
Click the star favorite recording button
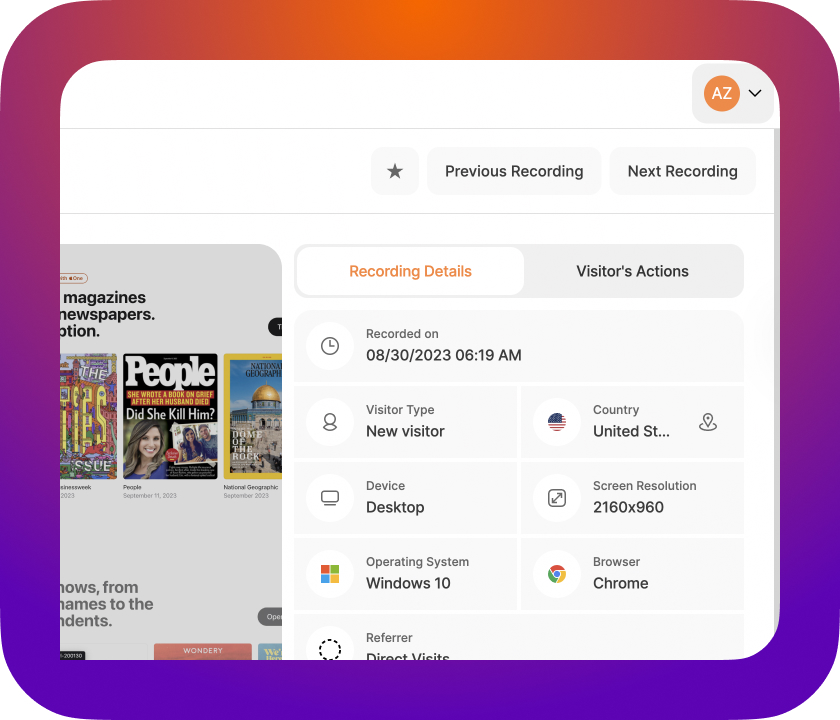[395, 171]
